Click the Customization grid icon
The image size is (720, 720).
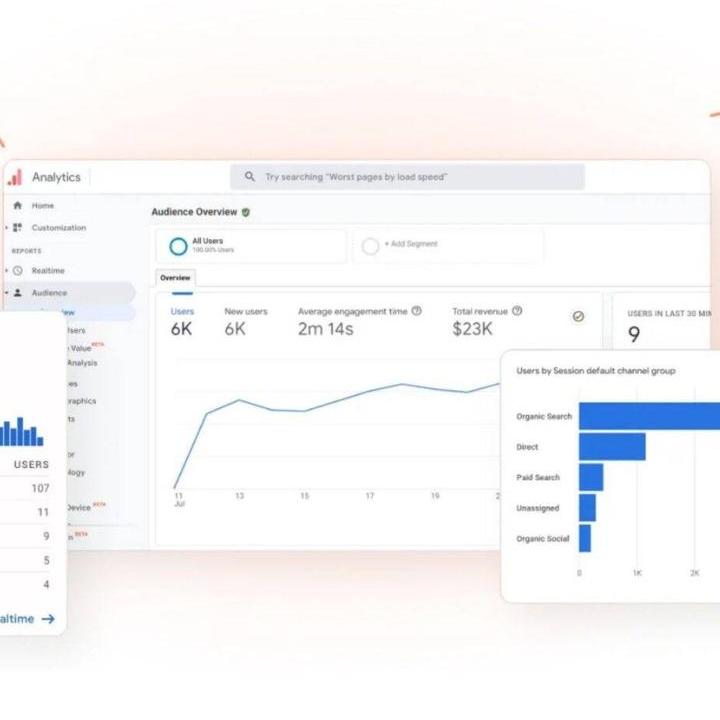[17, 228]
